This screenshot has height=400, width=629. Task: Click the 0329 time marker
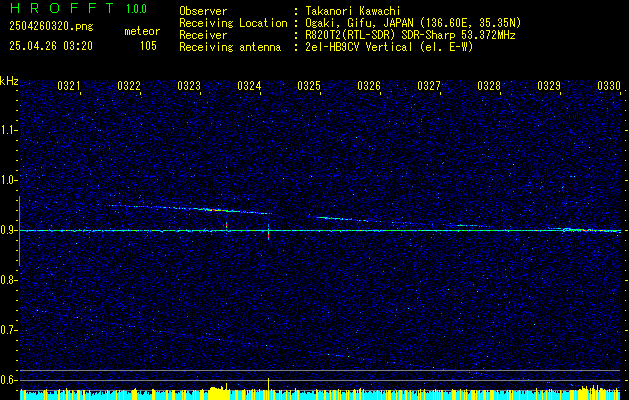coord(548,86)
